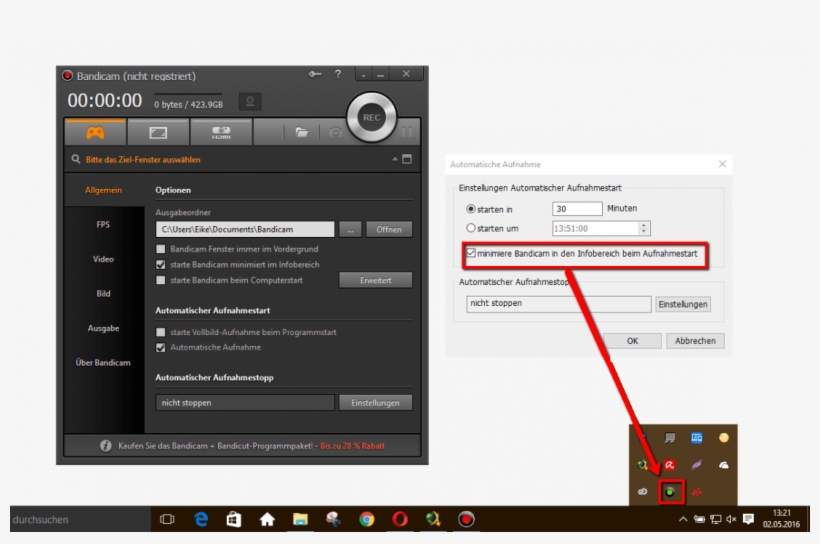Click the webcam overlay icon beside storage info
The height and width of the screenshot is (544, 820).
[x=249, y=101]
